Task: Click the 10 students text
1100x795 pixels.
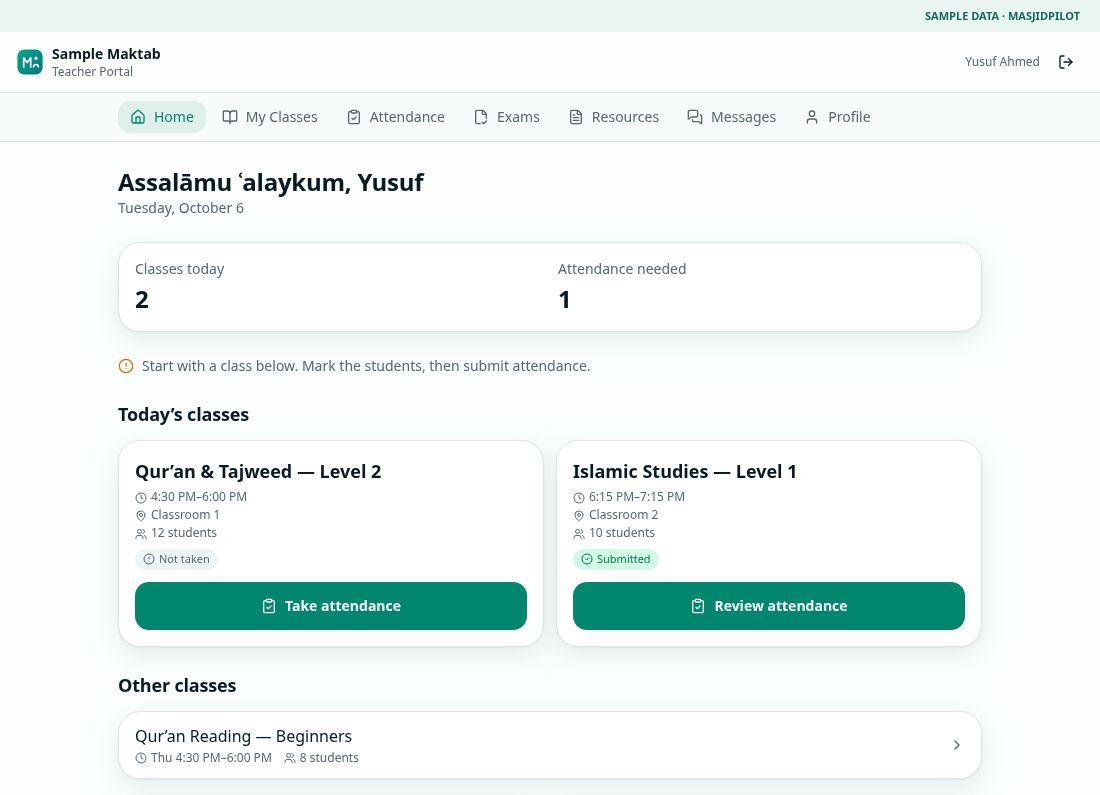Action: (622, 533)
